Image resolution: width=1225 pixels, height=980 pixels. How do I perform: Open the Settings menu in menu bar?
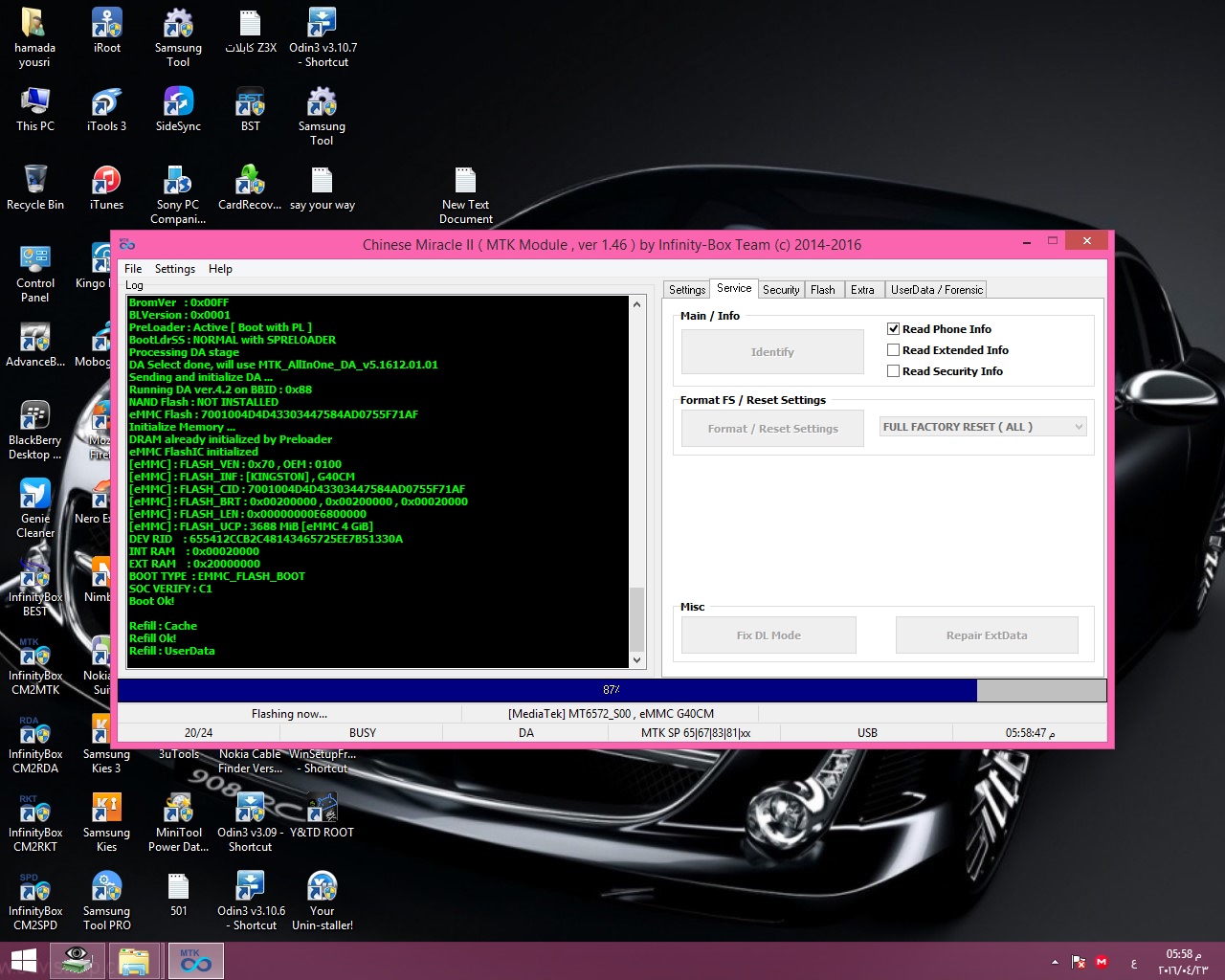(x=175, y=269)
